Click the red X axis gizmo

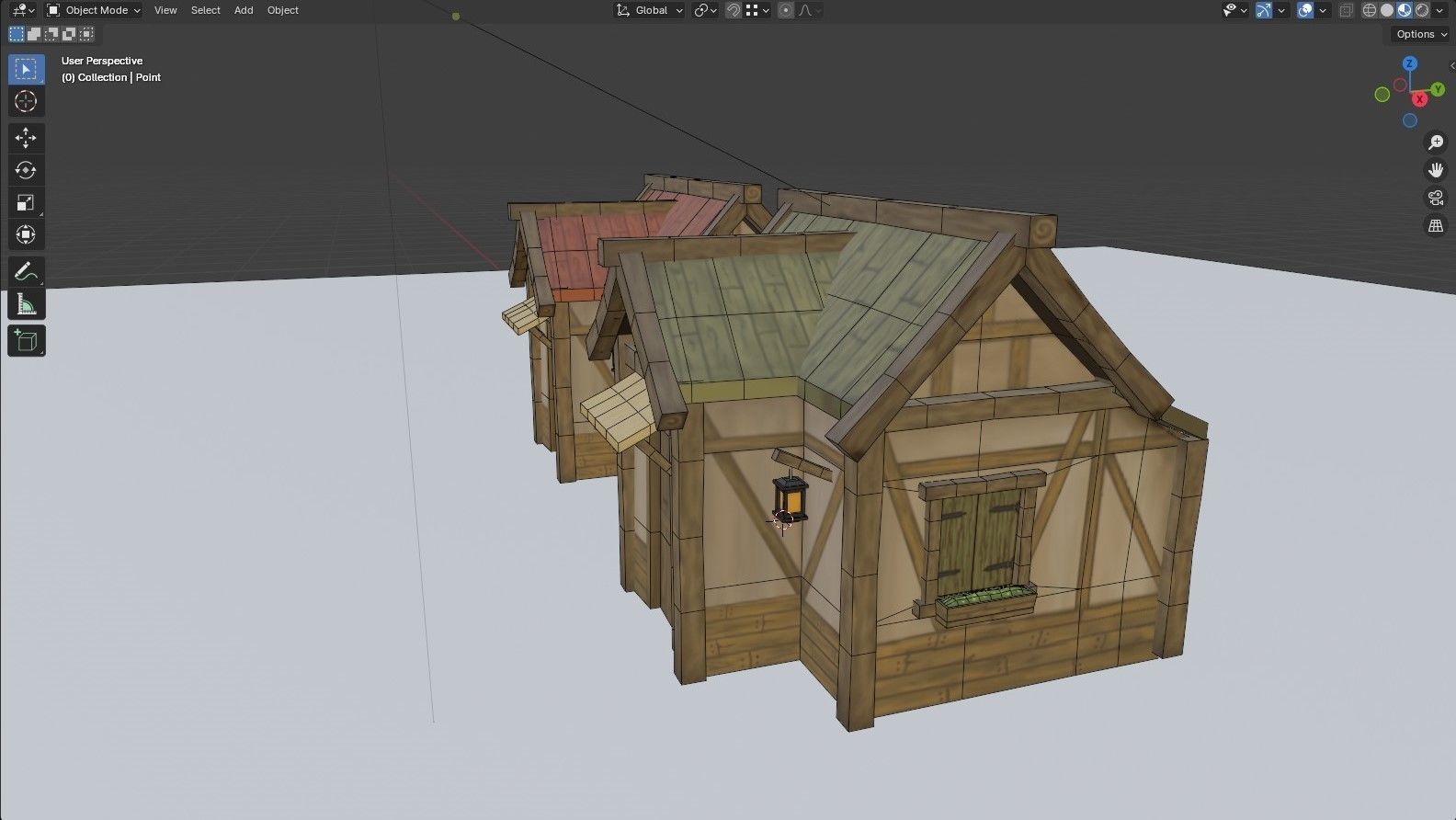(1420, 98)
